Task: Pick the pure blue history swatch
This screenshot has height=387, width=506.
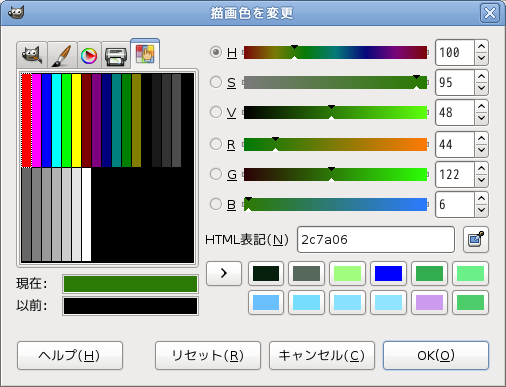Action: 388,273
